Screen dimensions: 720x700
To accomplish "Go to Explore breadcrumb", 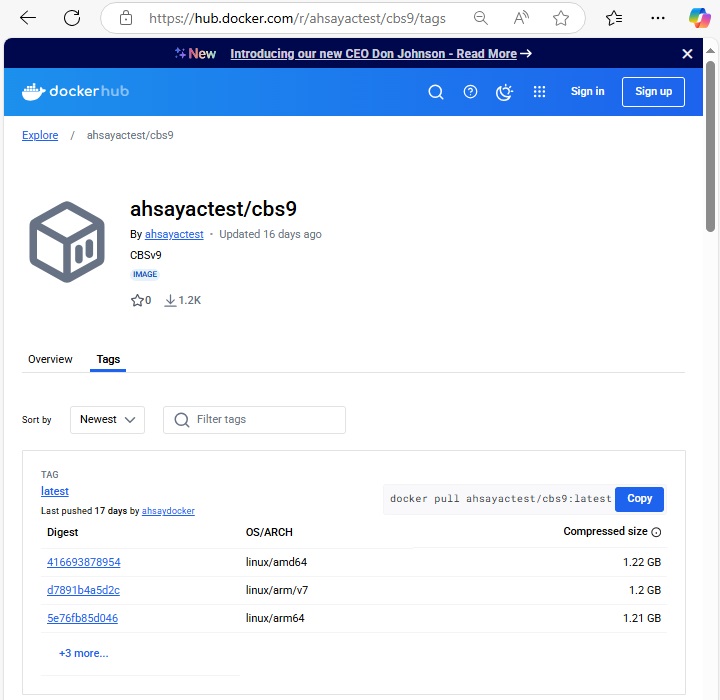I will 40,135.
